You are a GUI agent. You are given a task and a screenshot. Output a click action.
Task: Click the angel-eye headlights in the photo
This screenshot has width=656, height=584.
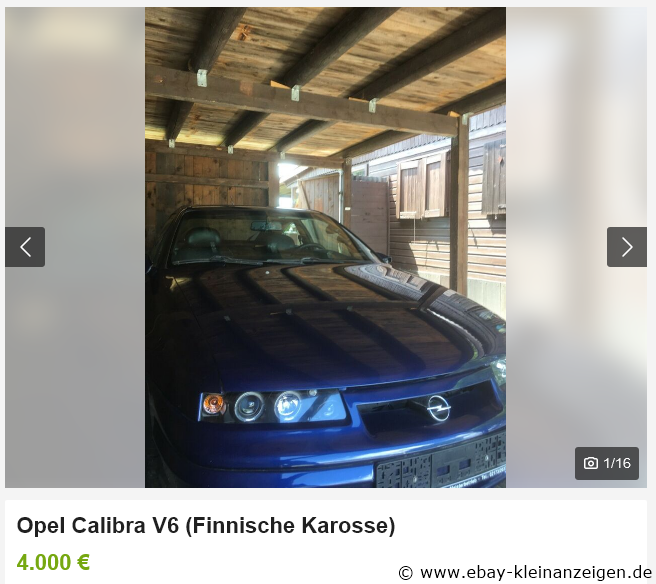coord(268,406)
